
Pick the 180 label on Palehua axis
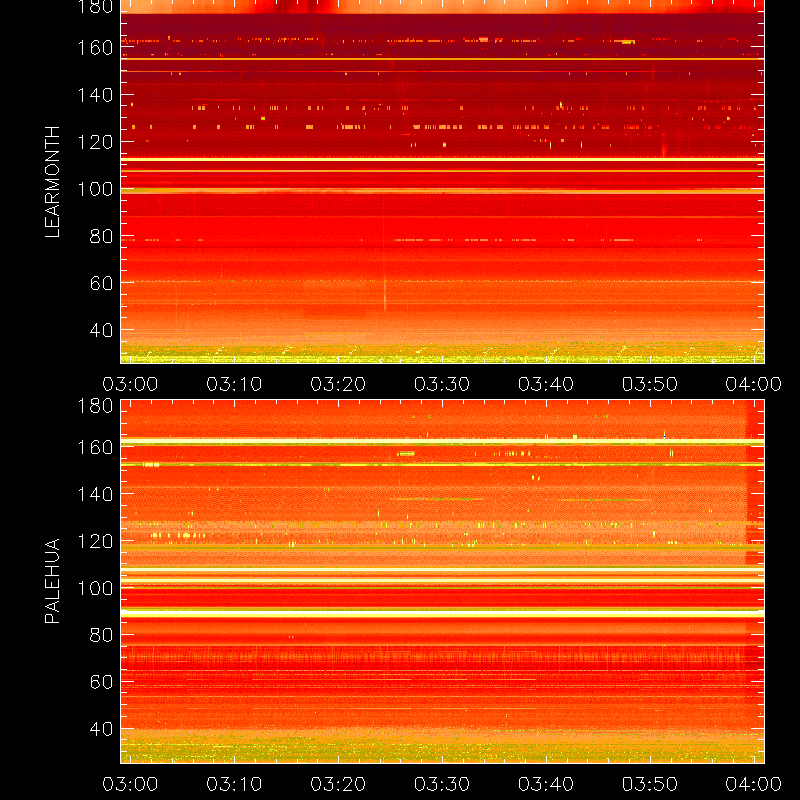tap(95, 406)
